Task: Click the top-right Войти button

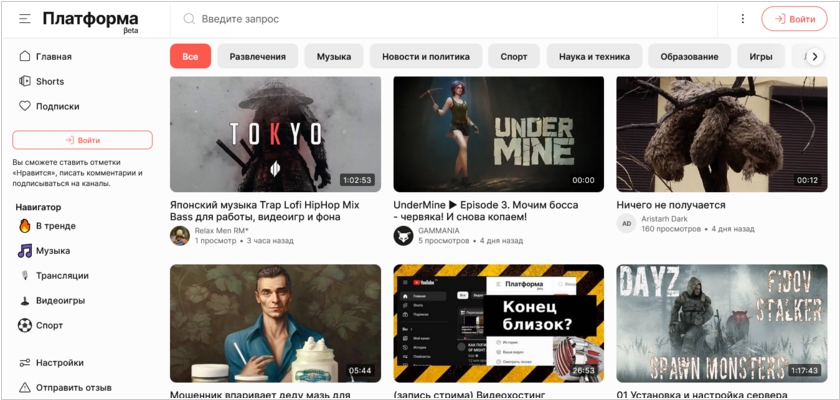Action: tap(794, 19)
